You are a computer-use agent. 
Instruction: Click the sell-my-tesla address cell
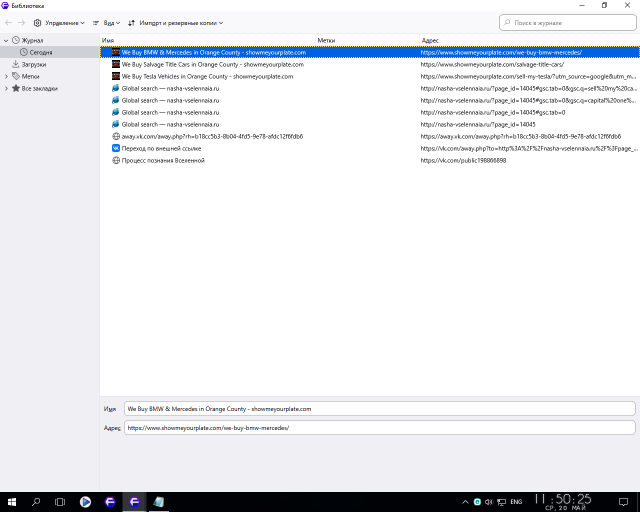[528, 76]
